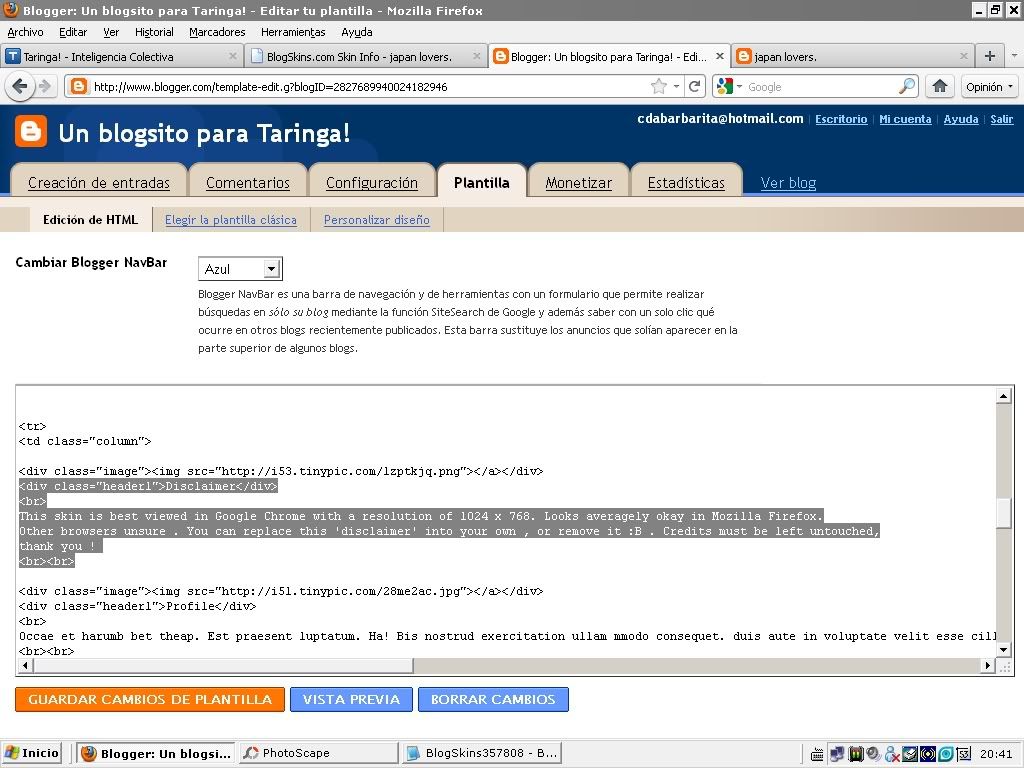Click the Profile header div code line

(x=138, y=606)
